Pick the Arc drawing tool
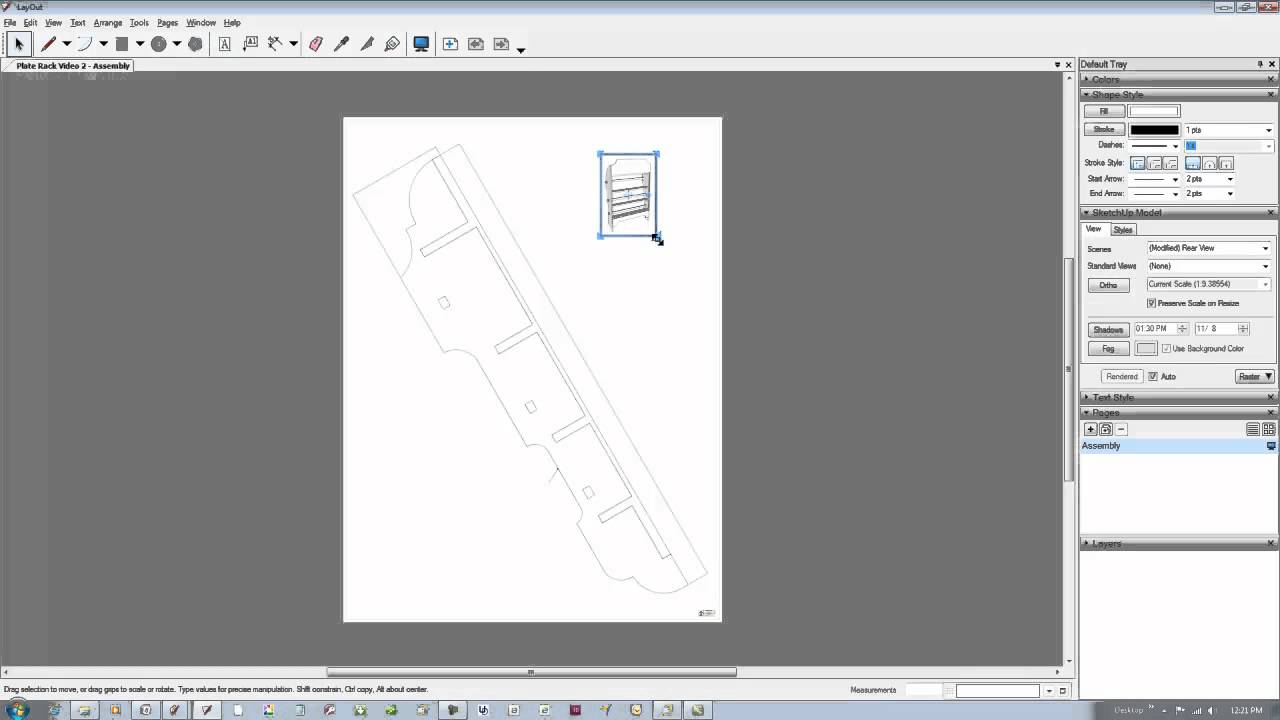The image size is (1280, 720). (x=85, y=44)
